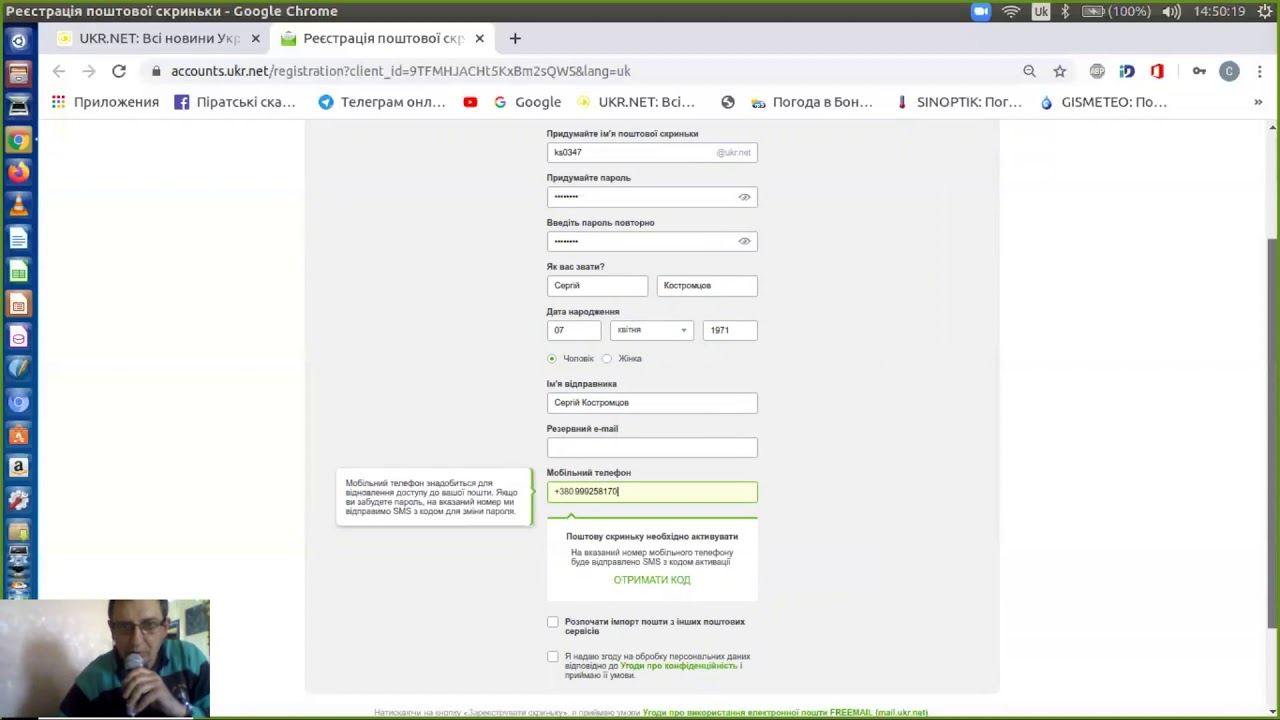This screenshot has height=720, width=1280.
Task: Open the FREEMAIL usage agreement link
Action: coord(785,713)
